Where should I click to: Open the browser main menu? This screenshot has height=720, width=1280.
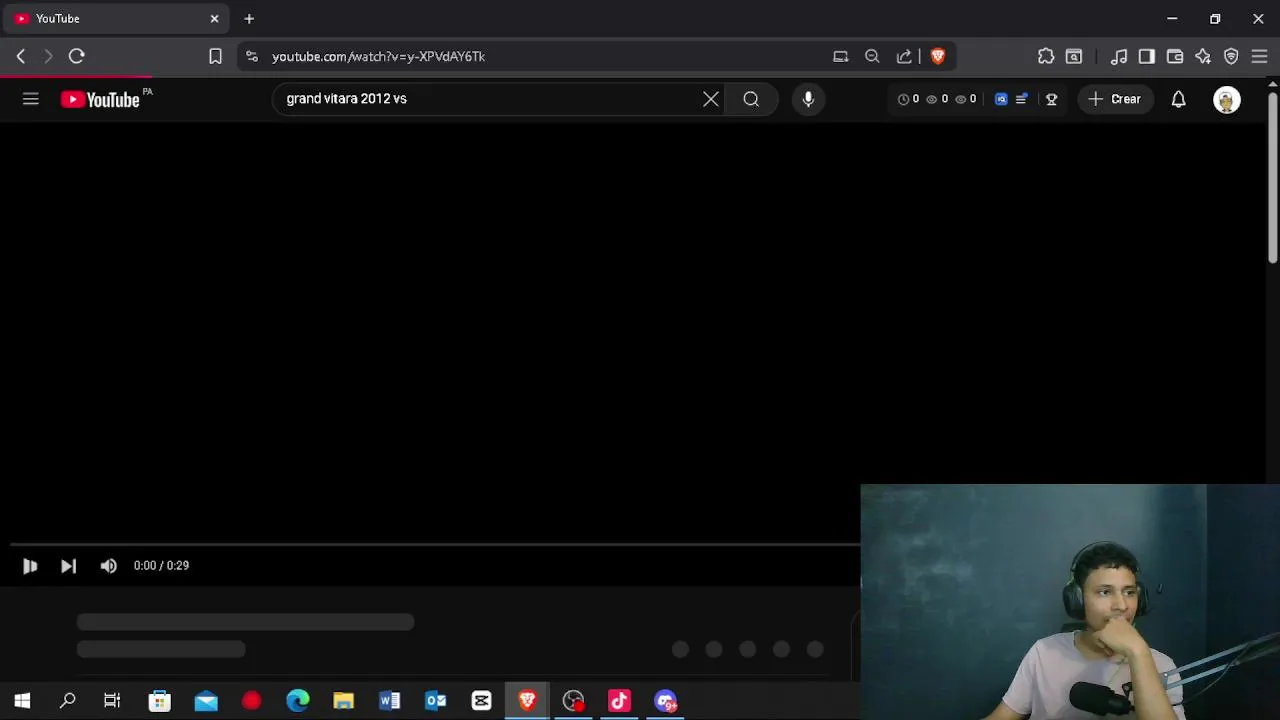tap(1259, 57)
